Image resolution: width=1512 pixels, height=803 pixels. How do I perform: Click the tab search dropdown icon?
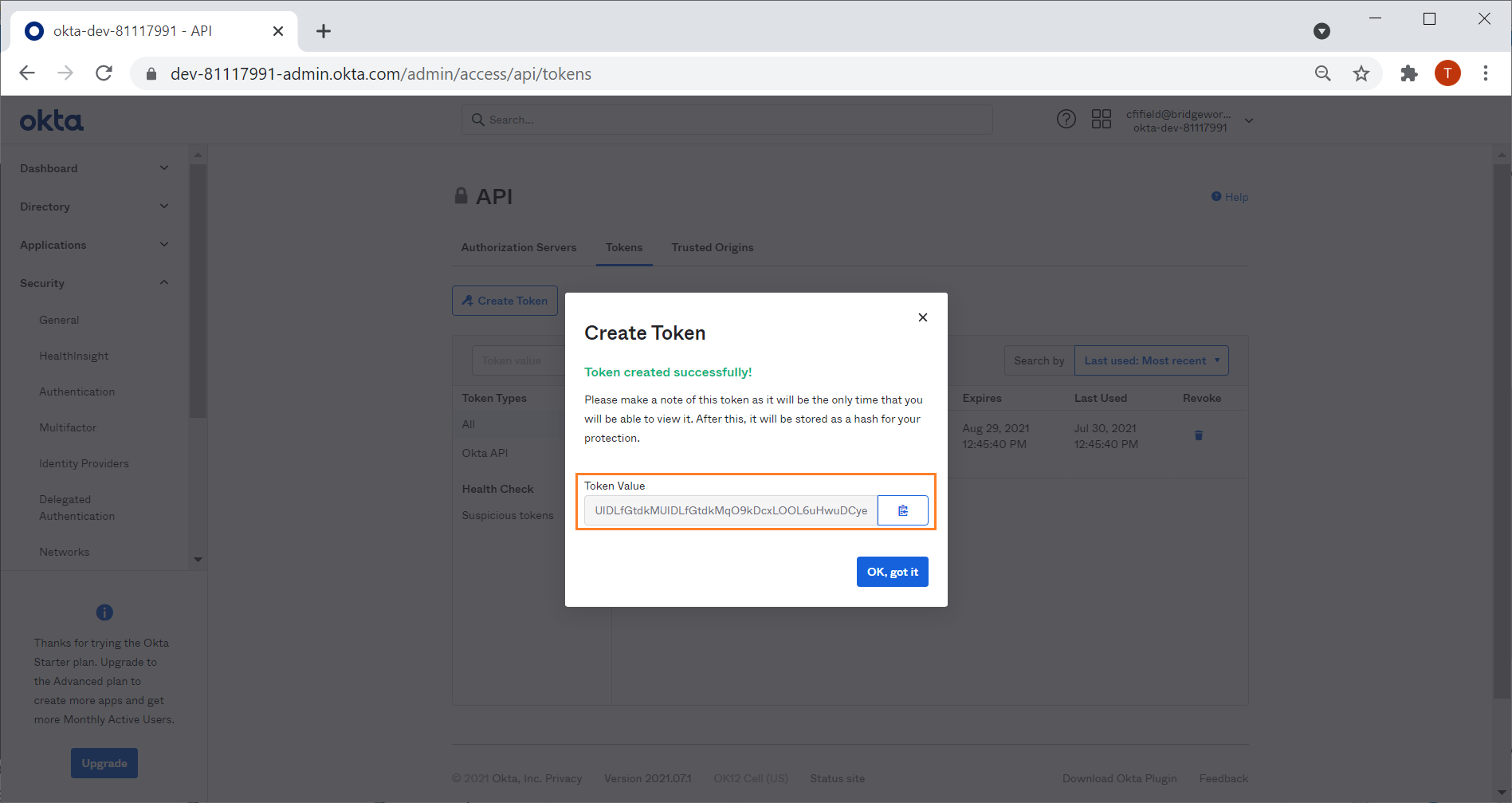click(x=1322, y=31)
